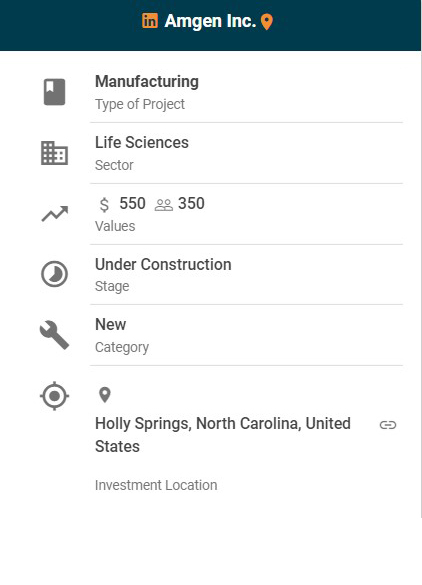Click gray pin above Holly Springs
The width and height of the screenshot is (422, 585).
pos(105,395)
